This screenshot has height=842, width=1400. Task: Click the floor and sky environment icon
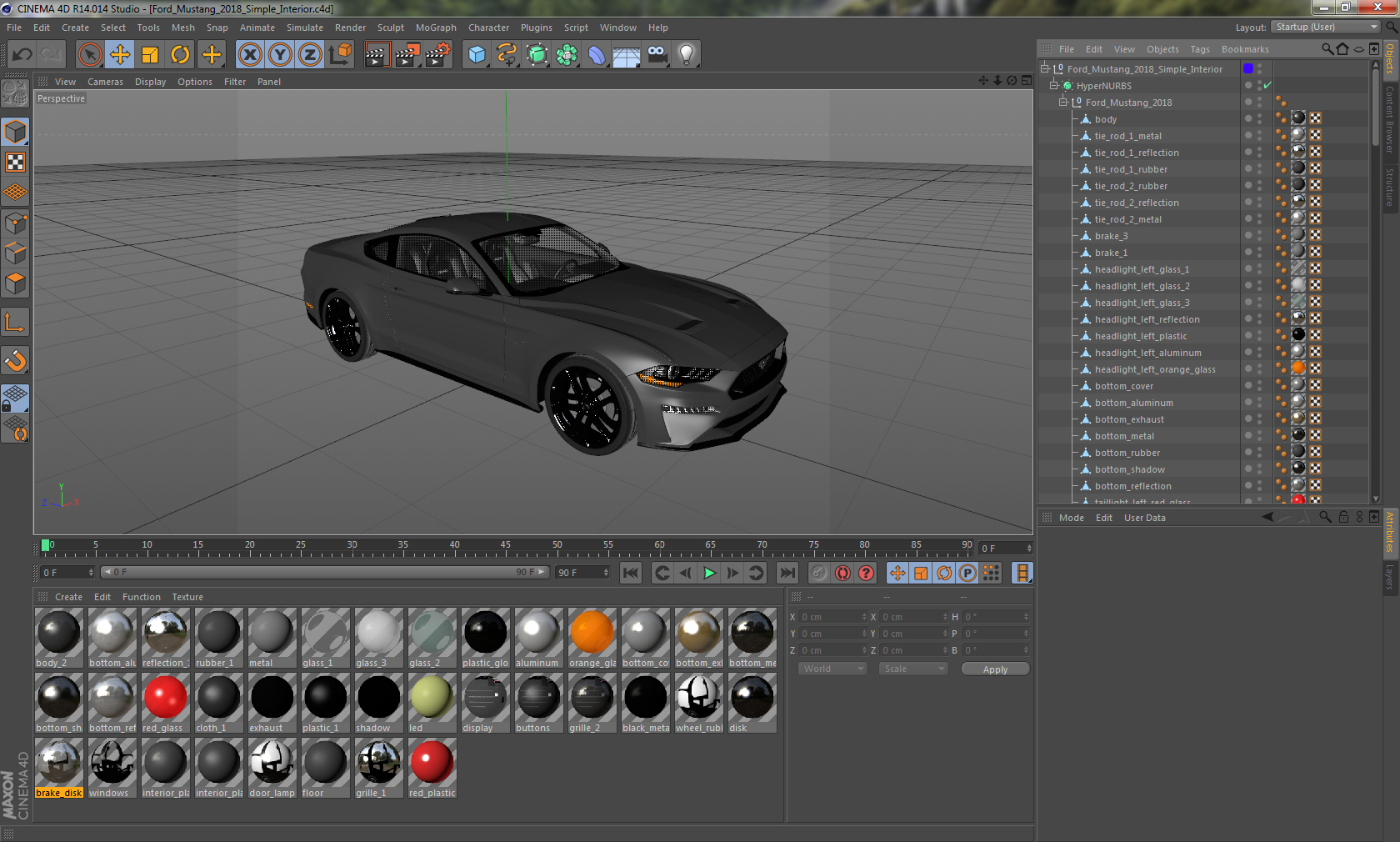627,55
